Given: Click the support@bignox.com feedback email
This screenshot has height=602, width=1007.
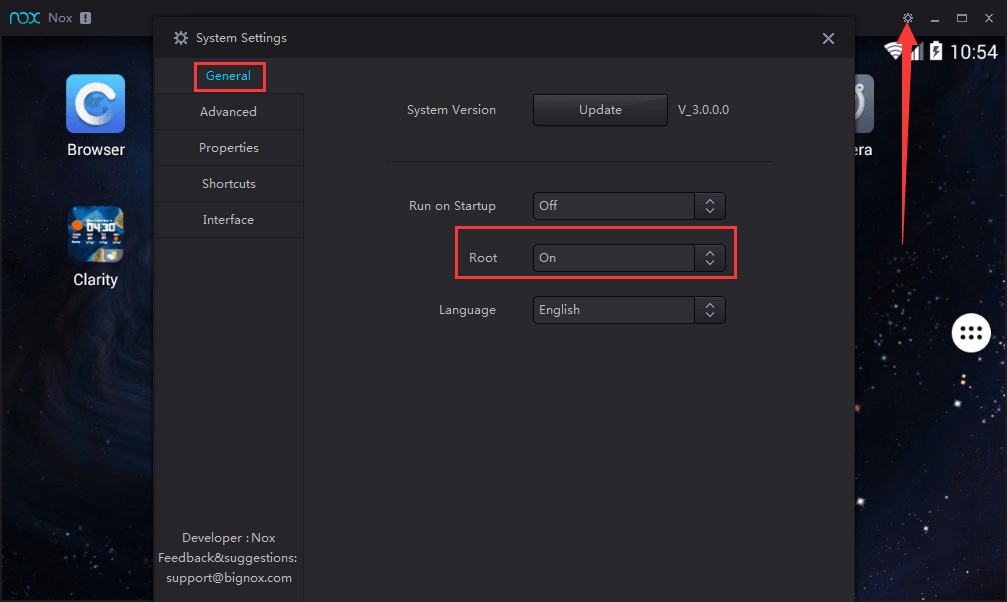Looking at the screenshot, I should [x=228, y=577].
